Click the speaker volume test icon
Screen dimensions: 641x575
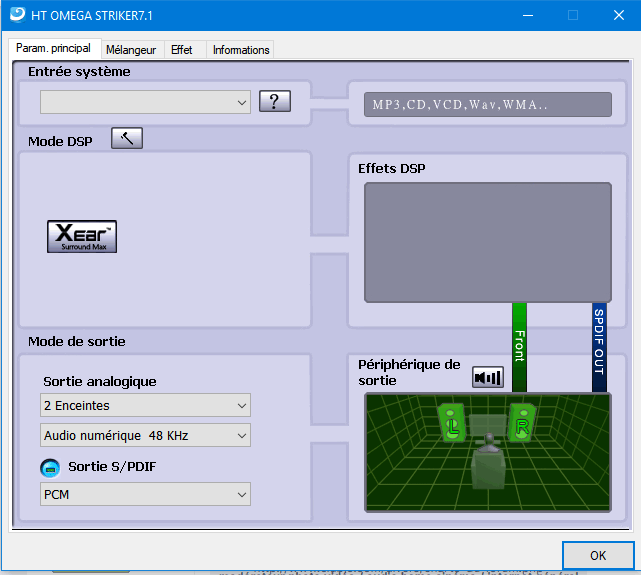[x=488, y=377]
